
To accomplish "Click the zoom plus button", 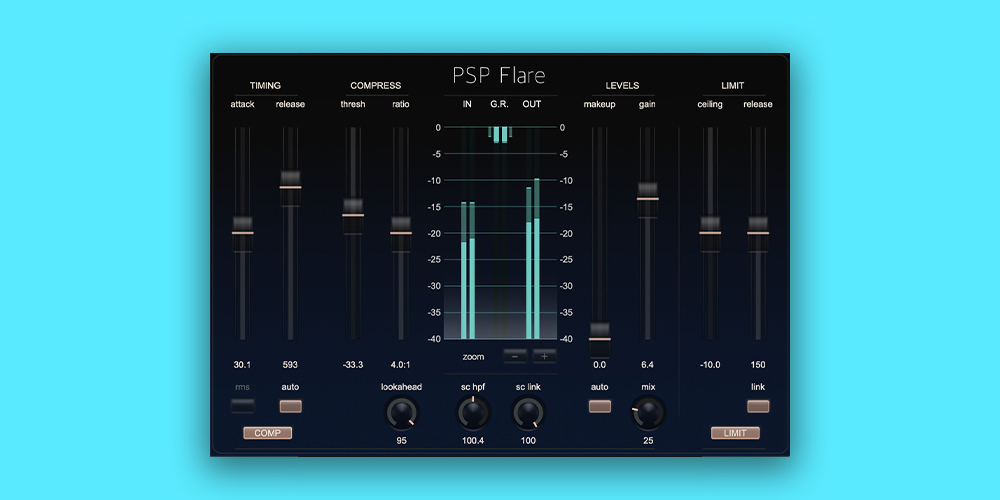I will (x=544, y=355).
